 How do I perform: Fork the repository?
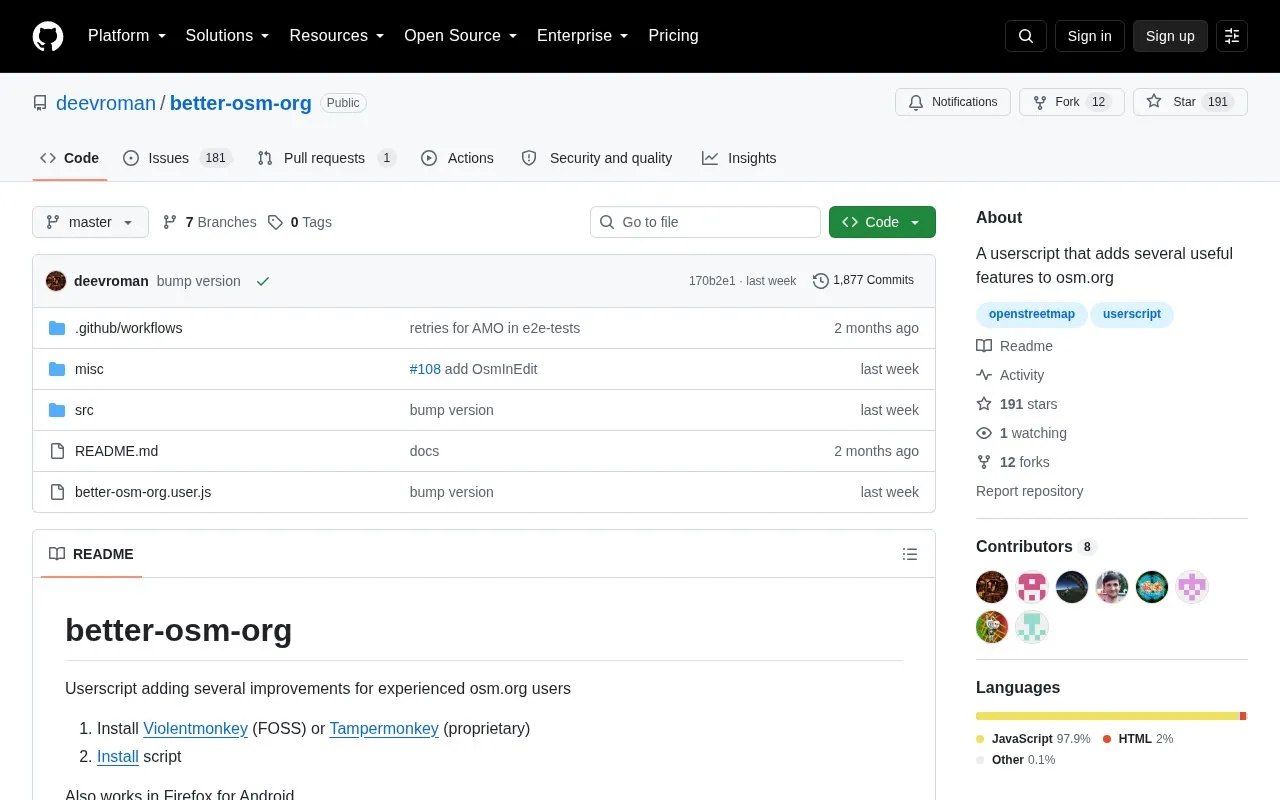[1072, 102]
